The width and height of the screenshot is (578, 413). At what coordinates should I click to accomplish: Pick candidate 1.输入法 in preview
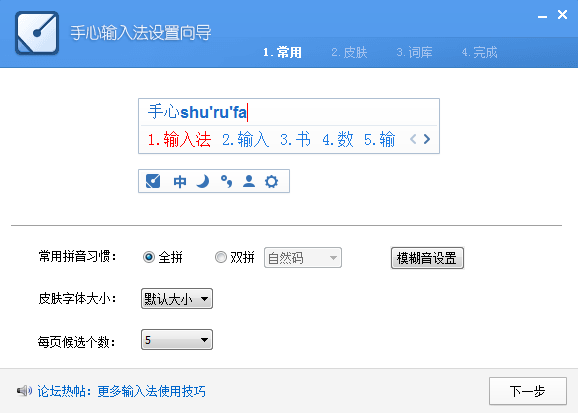(180, 139)
